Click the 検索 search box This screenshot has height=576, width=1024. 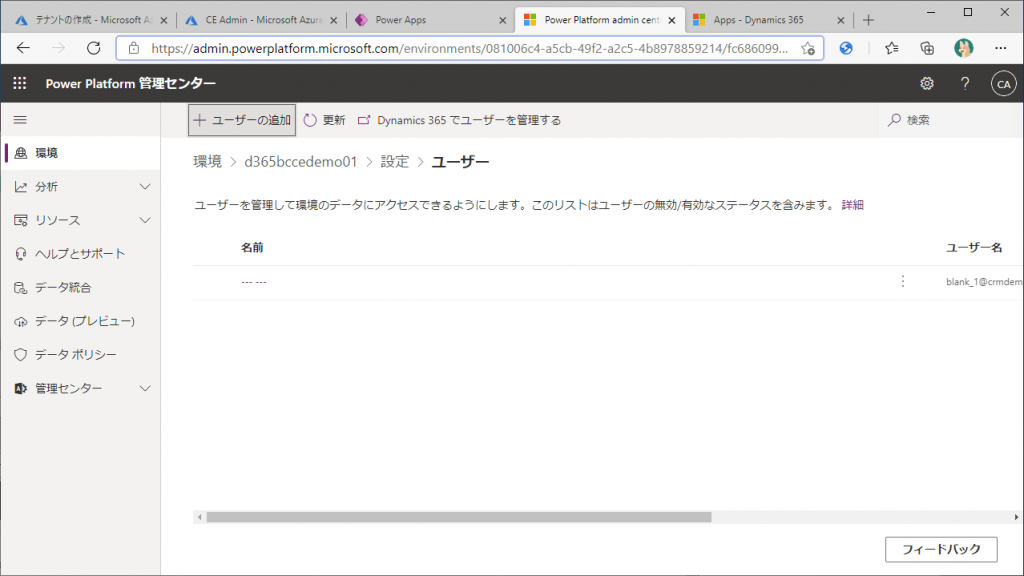pyautogui.click(x=949, y=120)
